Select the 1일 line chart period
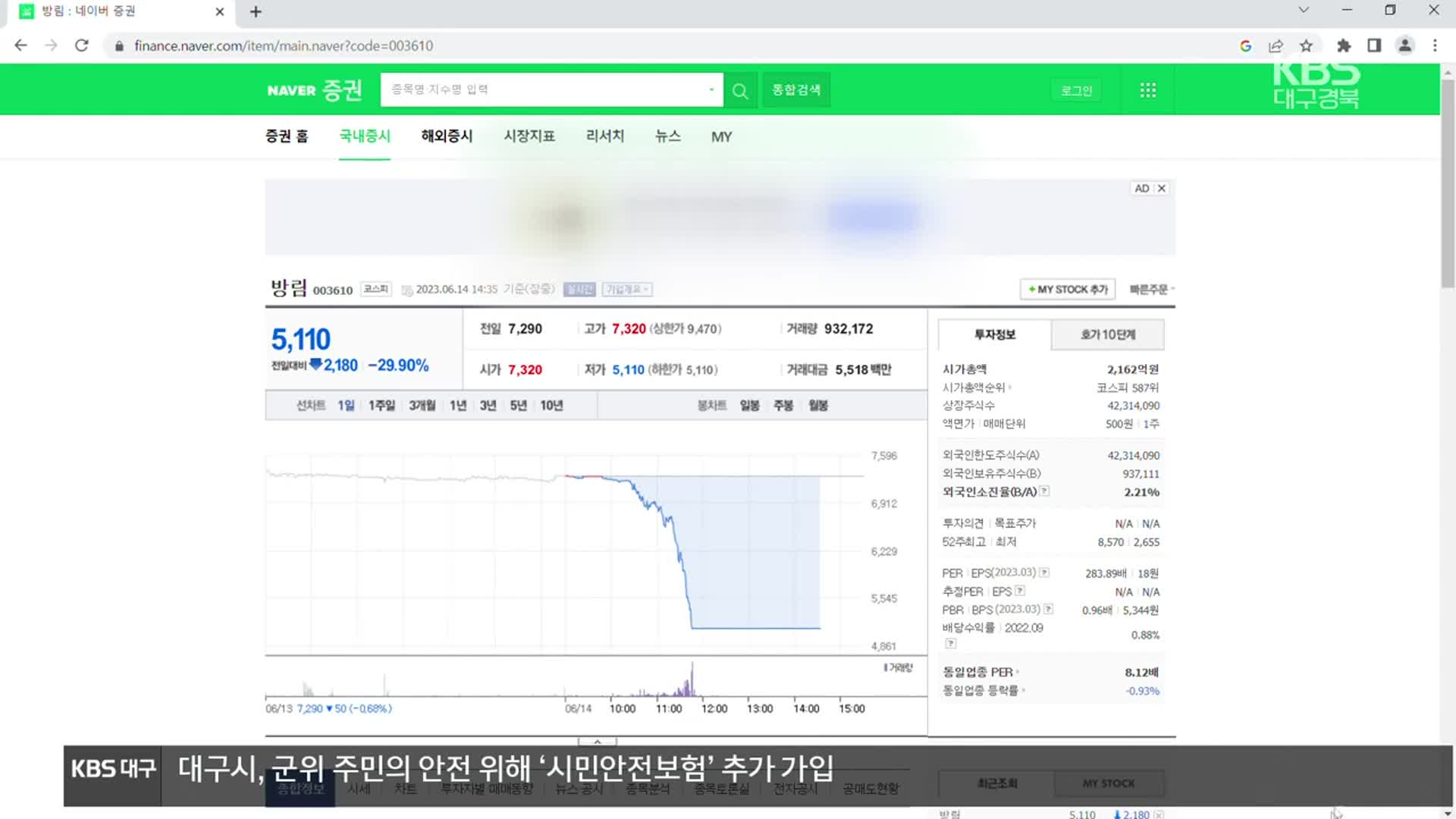Screen dimensions: 1456x819 [x=346, y=406]
